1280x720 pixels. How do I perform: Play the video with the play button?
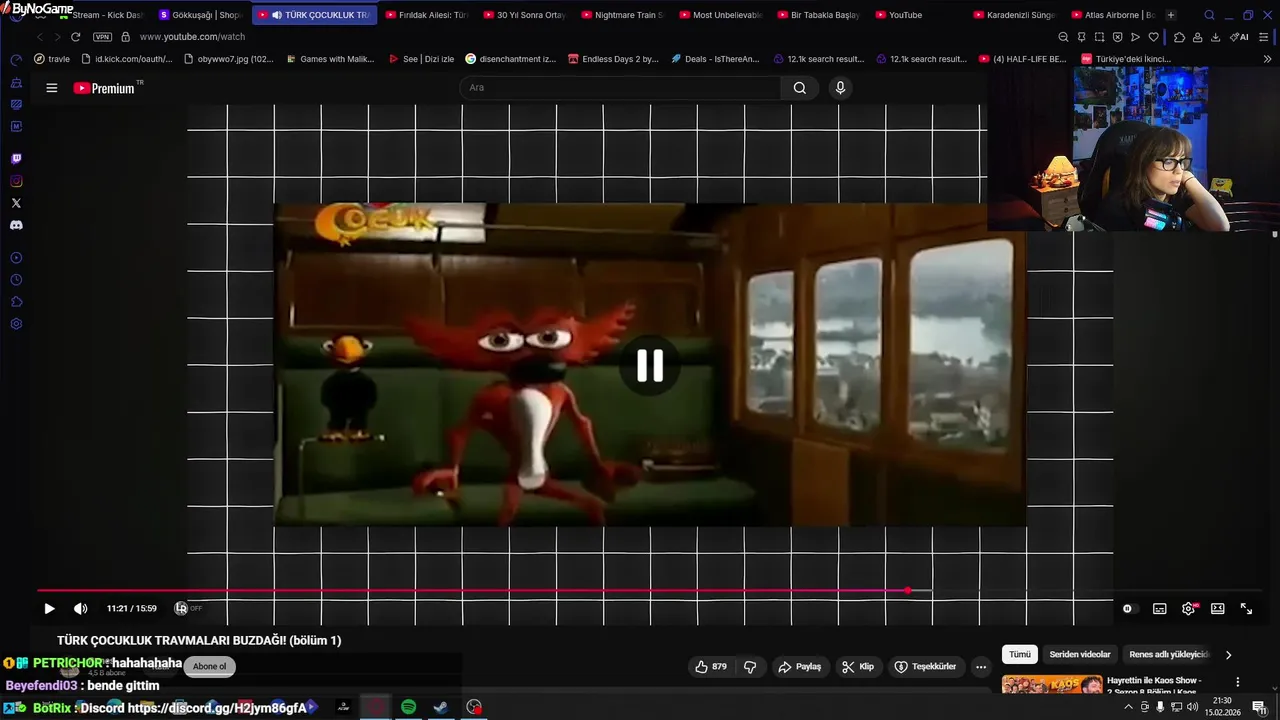point(49,608)
